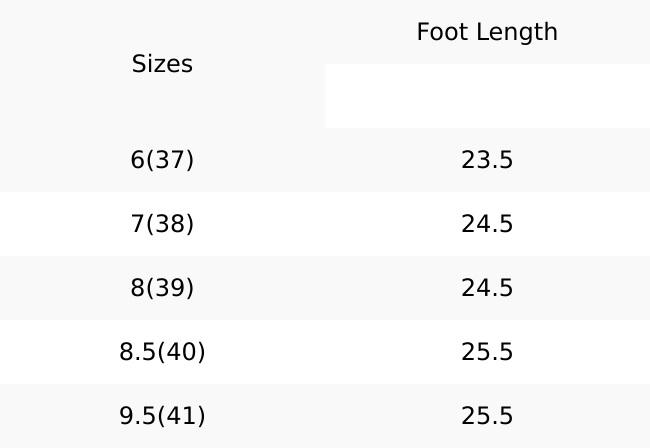650x448 pixels.
Task: Select the 9.5(41) size cell
Action: (162, 416)
